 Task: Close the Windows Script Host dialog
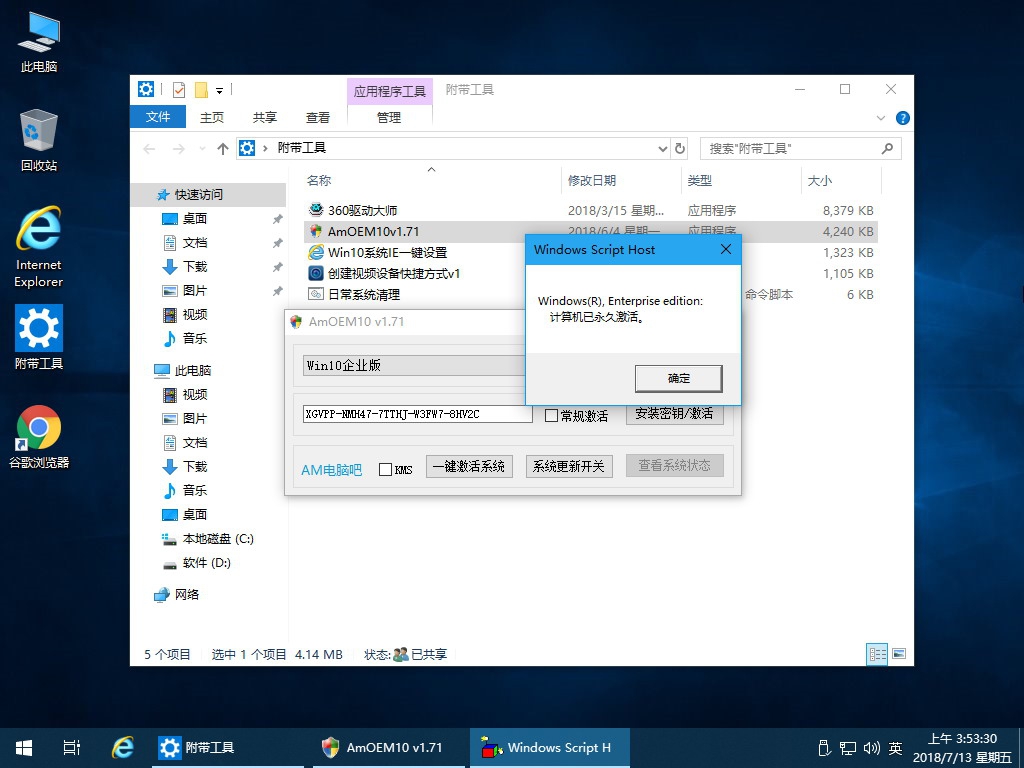726,249
